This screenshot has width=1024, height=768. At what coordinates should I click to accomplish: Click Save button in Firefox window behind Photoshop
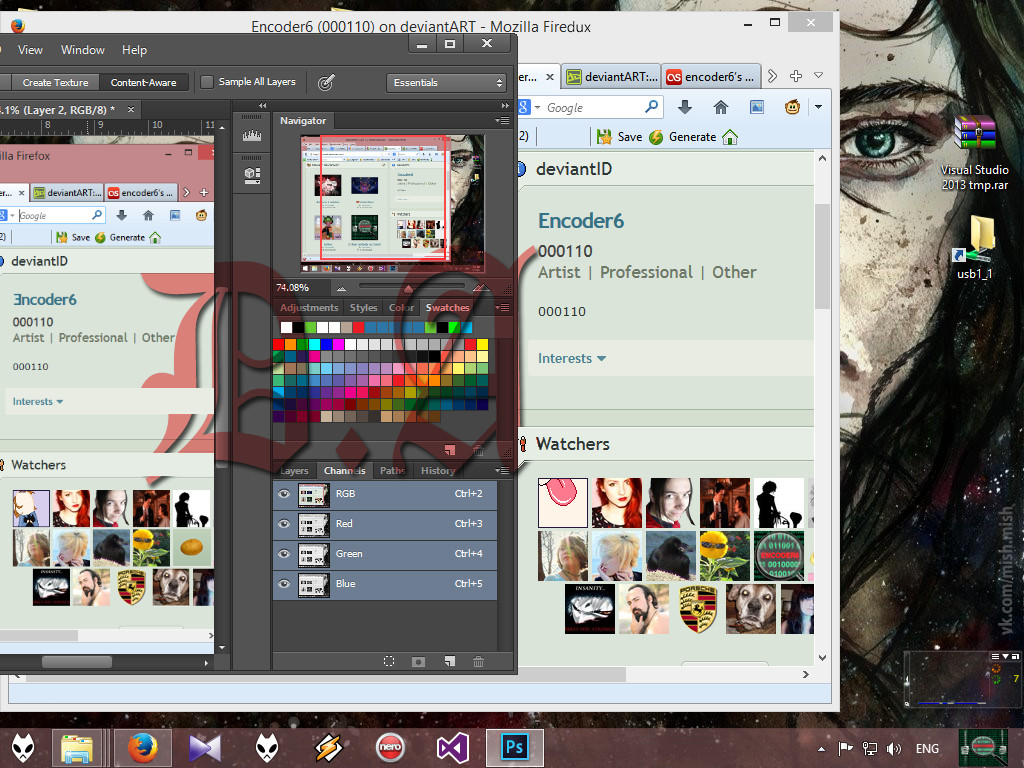(620, 136)
